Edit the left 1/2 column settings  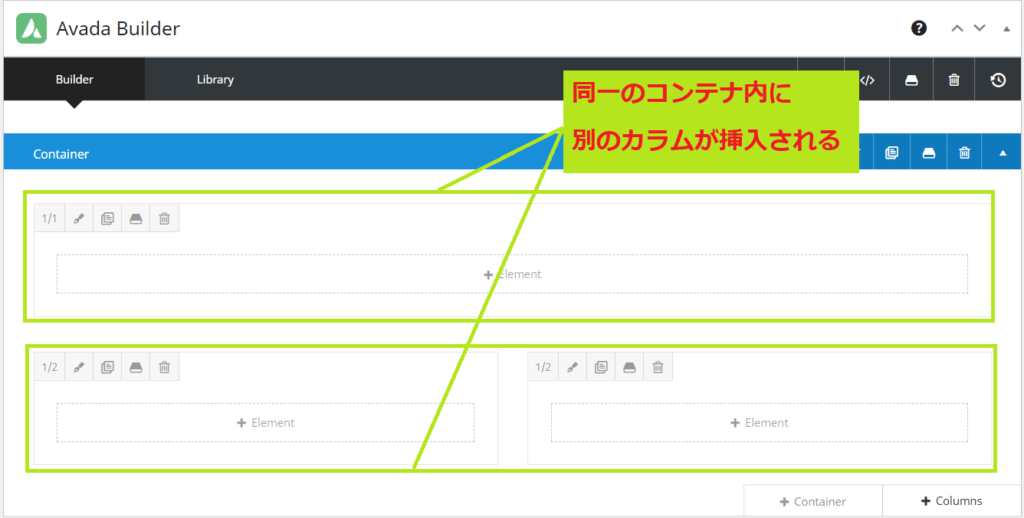point(79,367)
